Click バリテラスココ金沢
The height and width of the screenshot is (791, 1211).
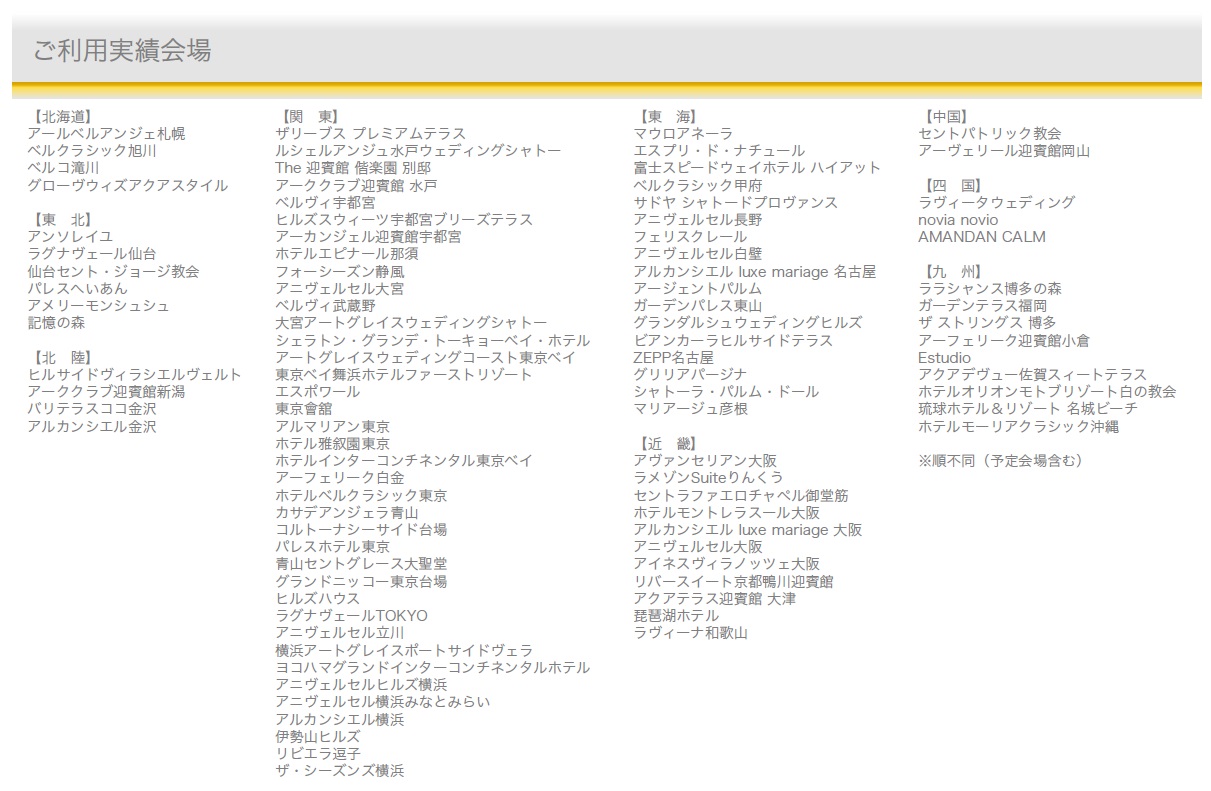[92, 408]
